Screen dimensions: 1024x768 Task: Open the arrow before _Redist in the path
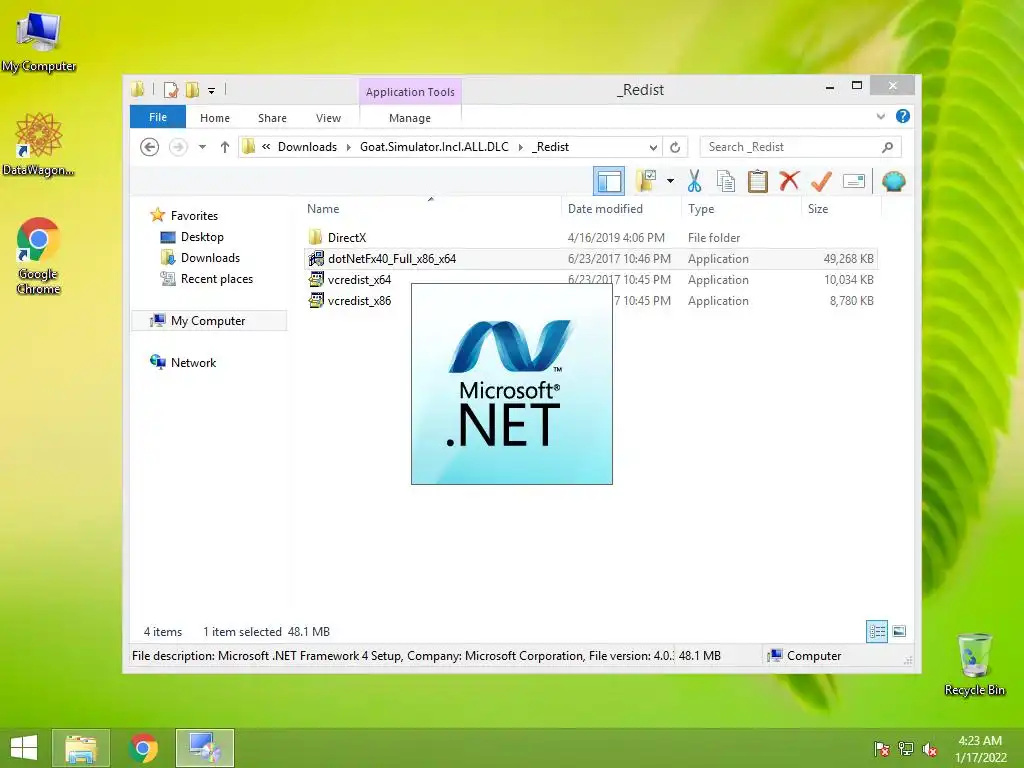[x=520, y=147]
